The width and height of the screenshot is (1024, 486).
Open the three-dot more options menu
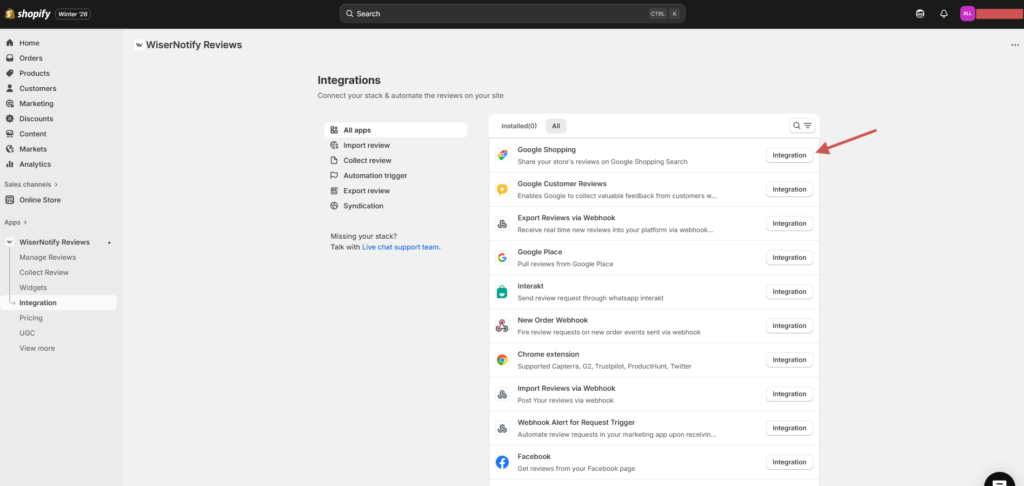tap(1015, 45)
